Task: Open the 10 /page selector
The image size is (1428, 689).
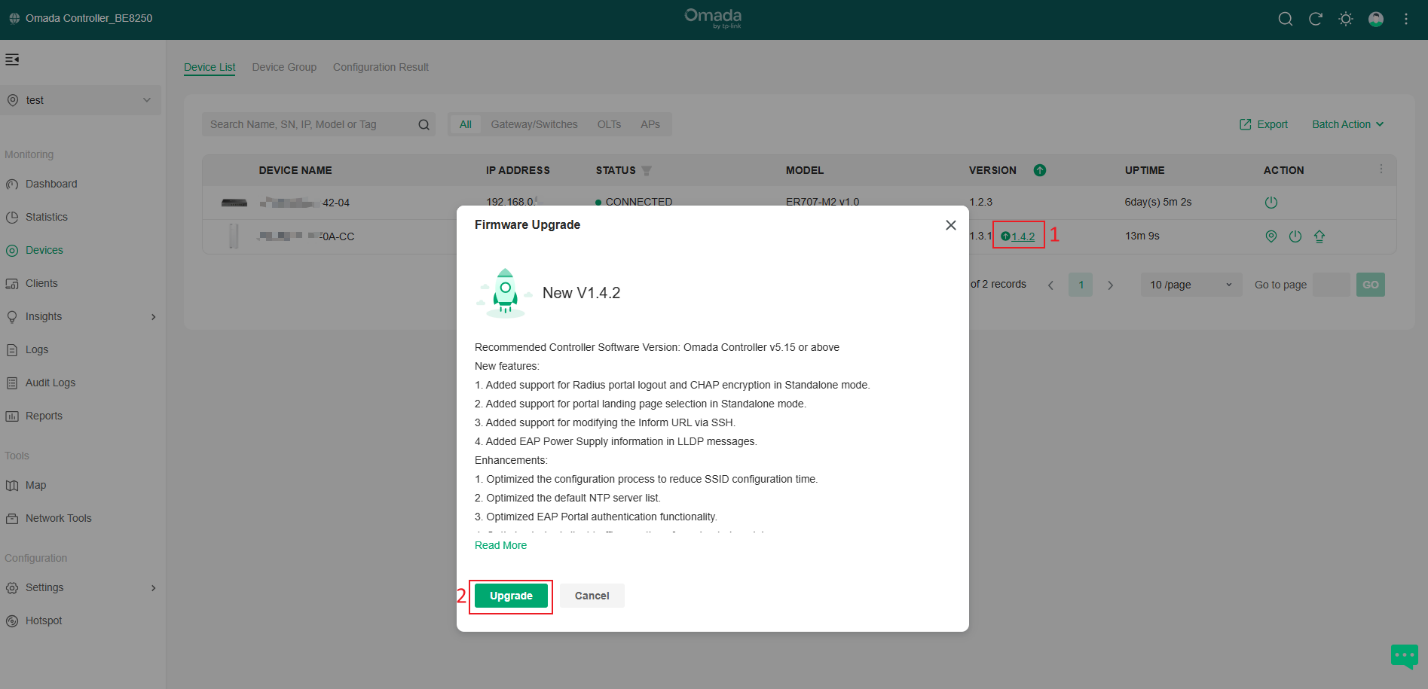Action: coord(1191,285)
